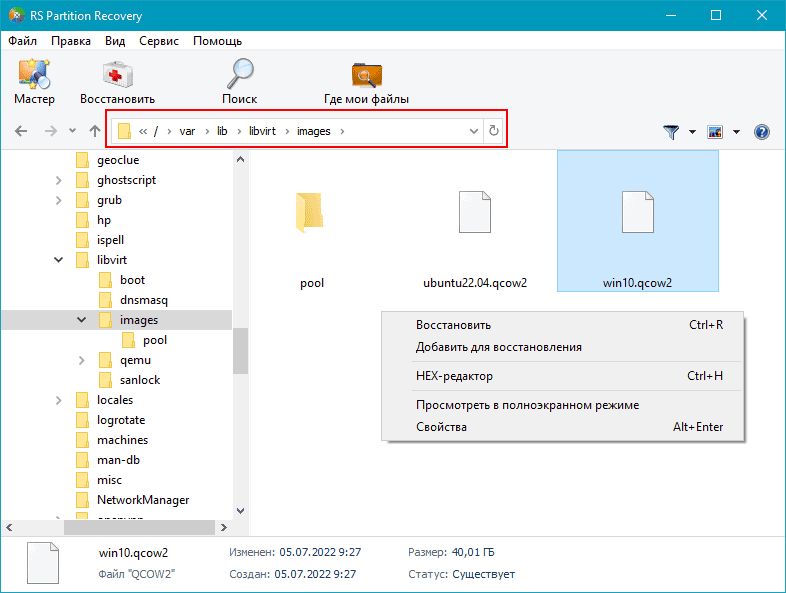Choose Восстановить in the context menu
The height and width of the screenshot is (593, 786).
pos(562,325)
